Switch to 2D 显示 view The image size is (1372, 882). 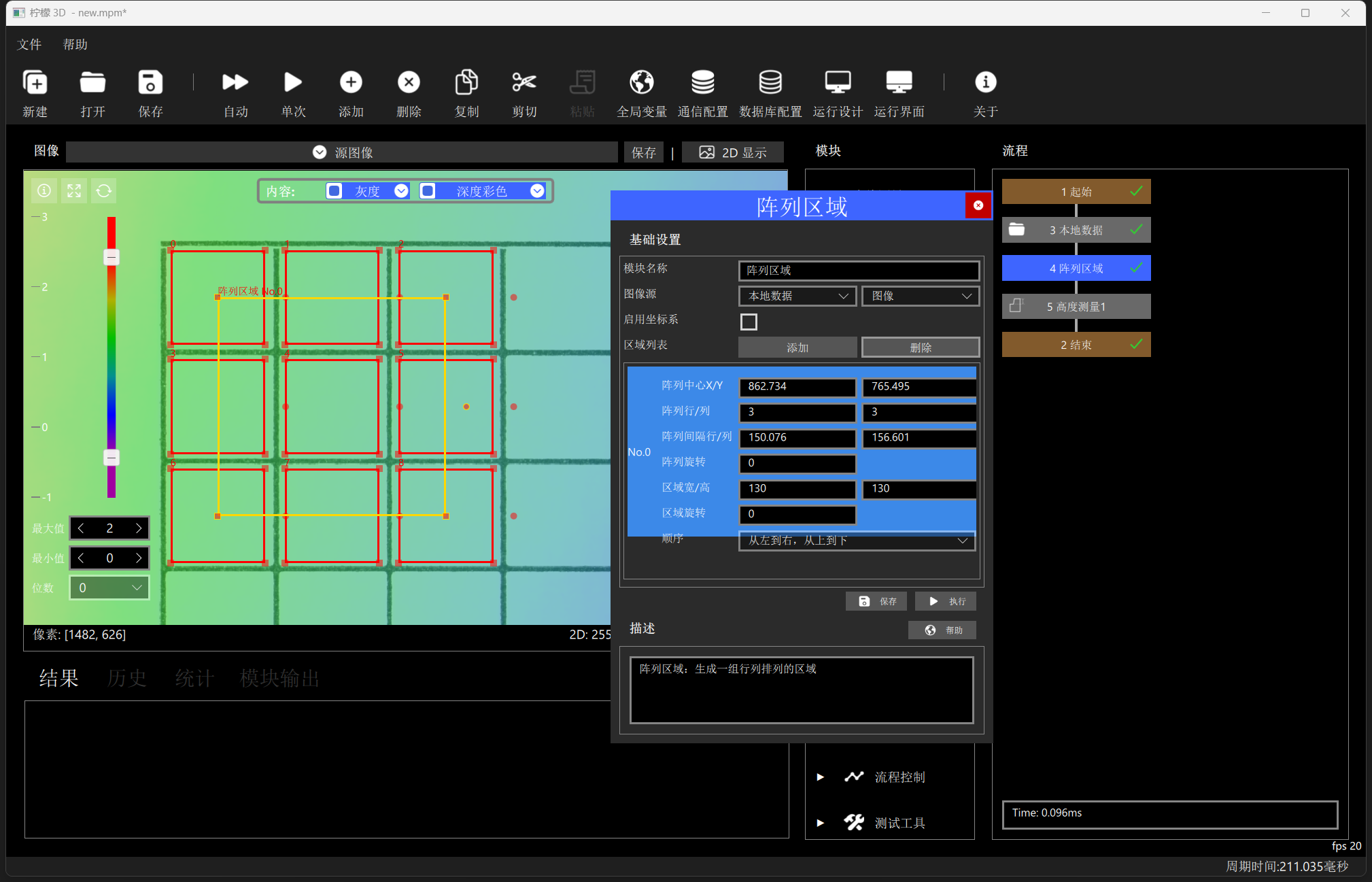(733, 152)
